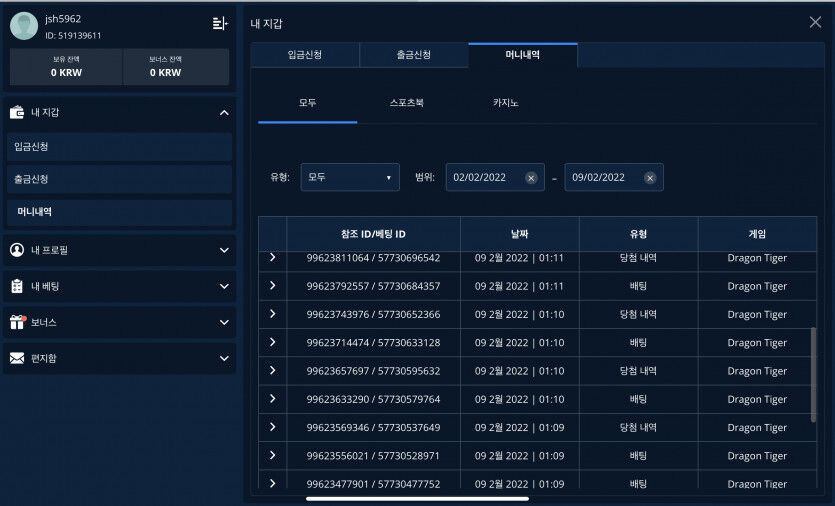835x506 pixels.
Task: Expand row 99623792557 / 57730684357
Action: click(x=273, y=285)
